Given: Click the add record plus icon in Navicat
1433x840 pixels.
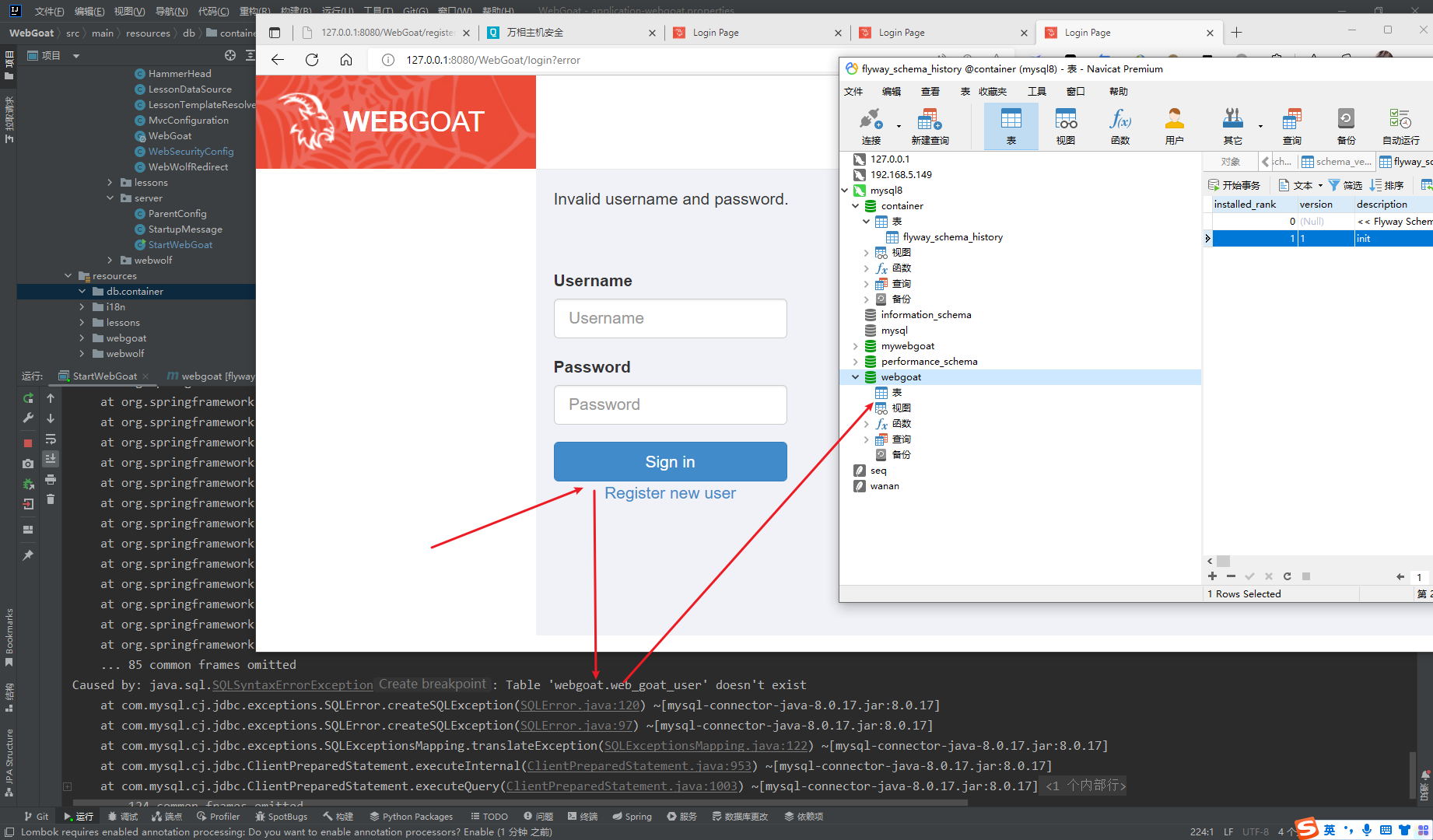Looking at the screenshot, I should coord(1212,576).
